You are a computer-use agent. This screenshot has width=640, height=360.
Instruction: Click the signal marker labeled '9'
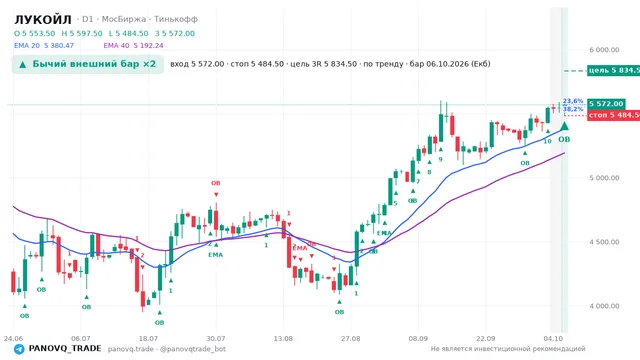click(440, 160)
